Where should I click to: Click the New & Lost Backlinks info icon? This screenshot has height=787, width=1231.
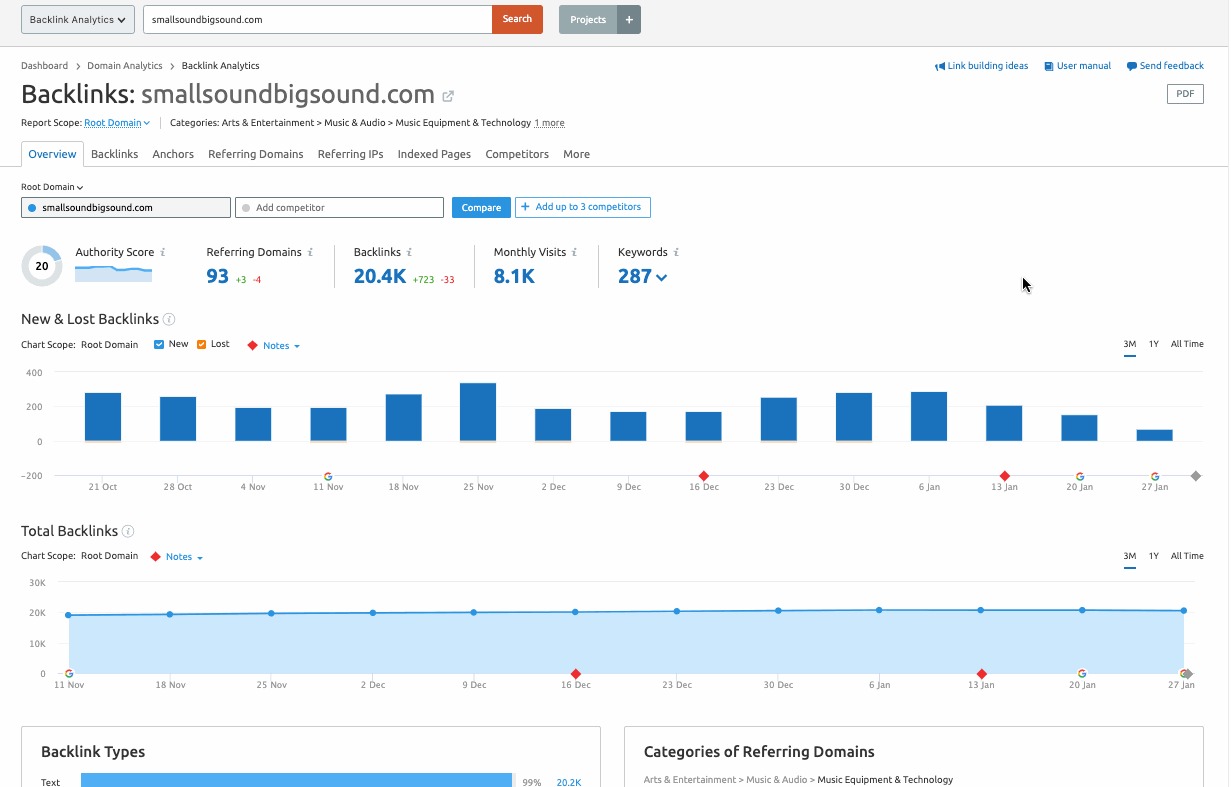click(x=169, y=320)
